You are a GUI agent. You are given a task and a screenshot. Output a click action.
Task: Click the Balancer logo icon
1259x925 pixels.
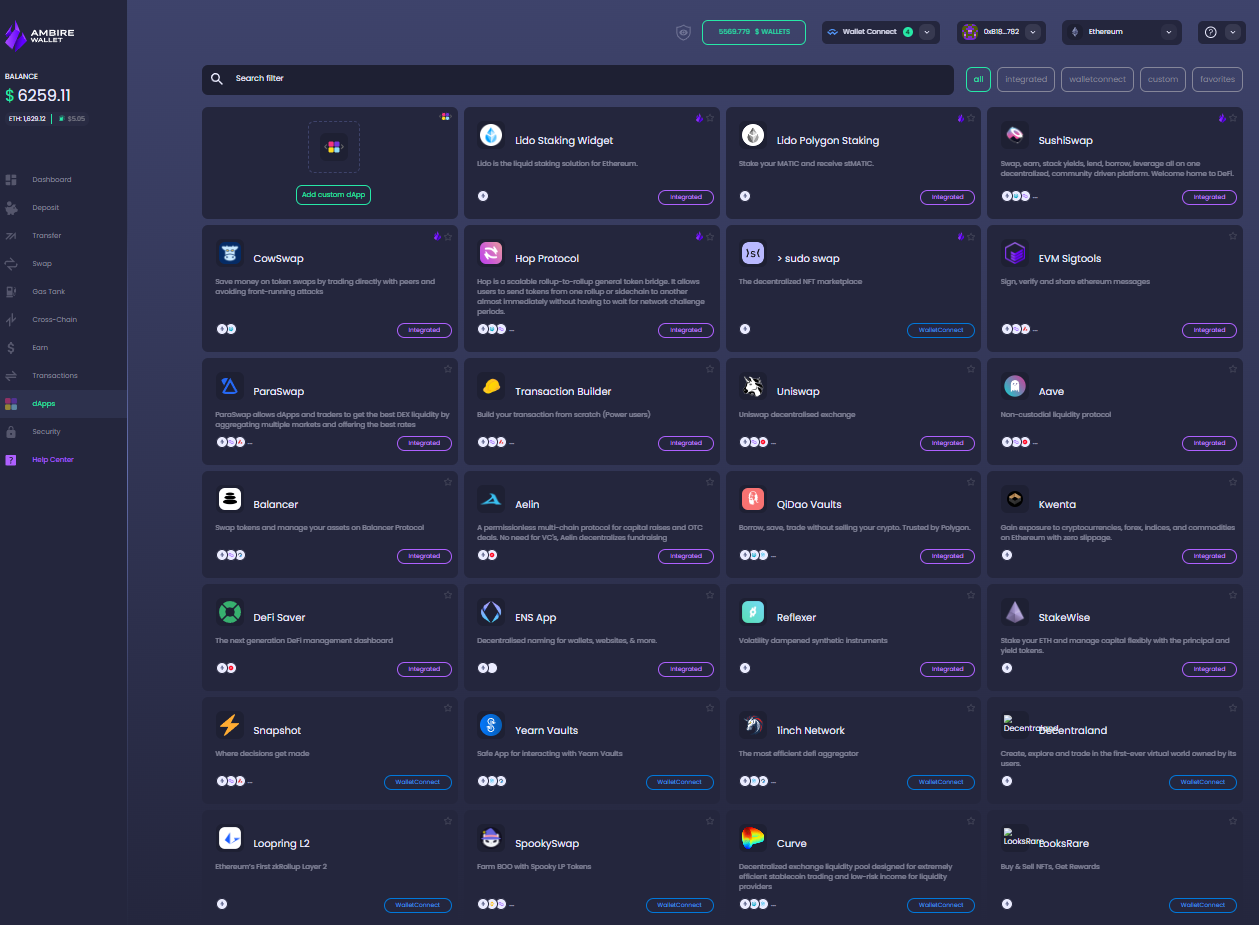coord(230,499)
